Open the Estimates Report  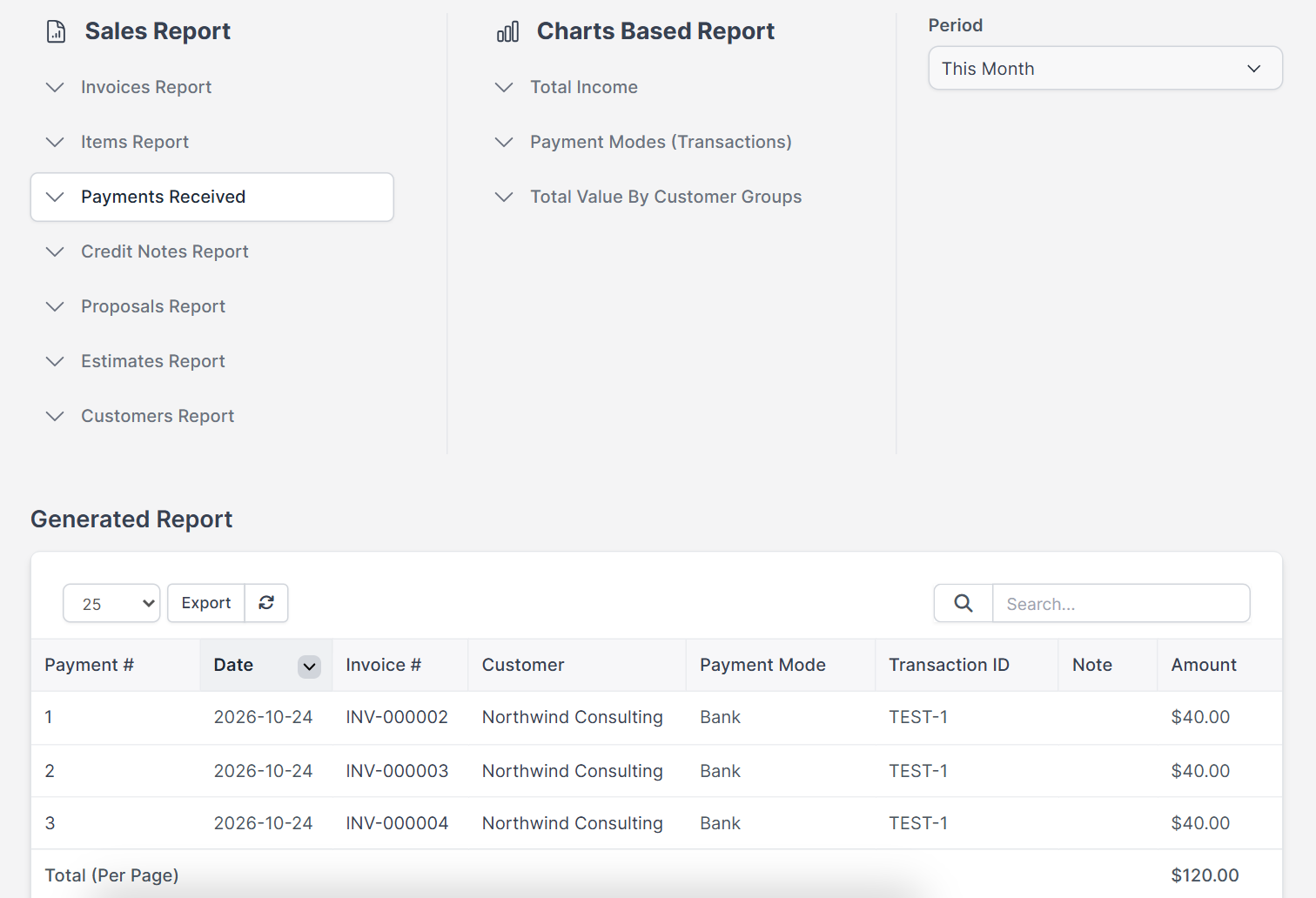tap(153, 361)
